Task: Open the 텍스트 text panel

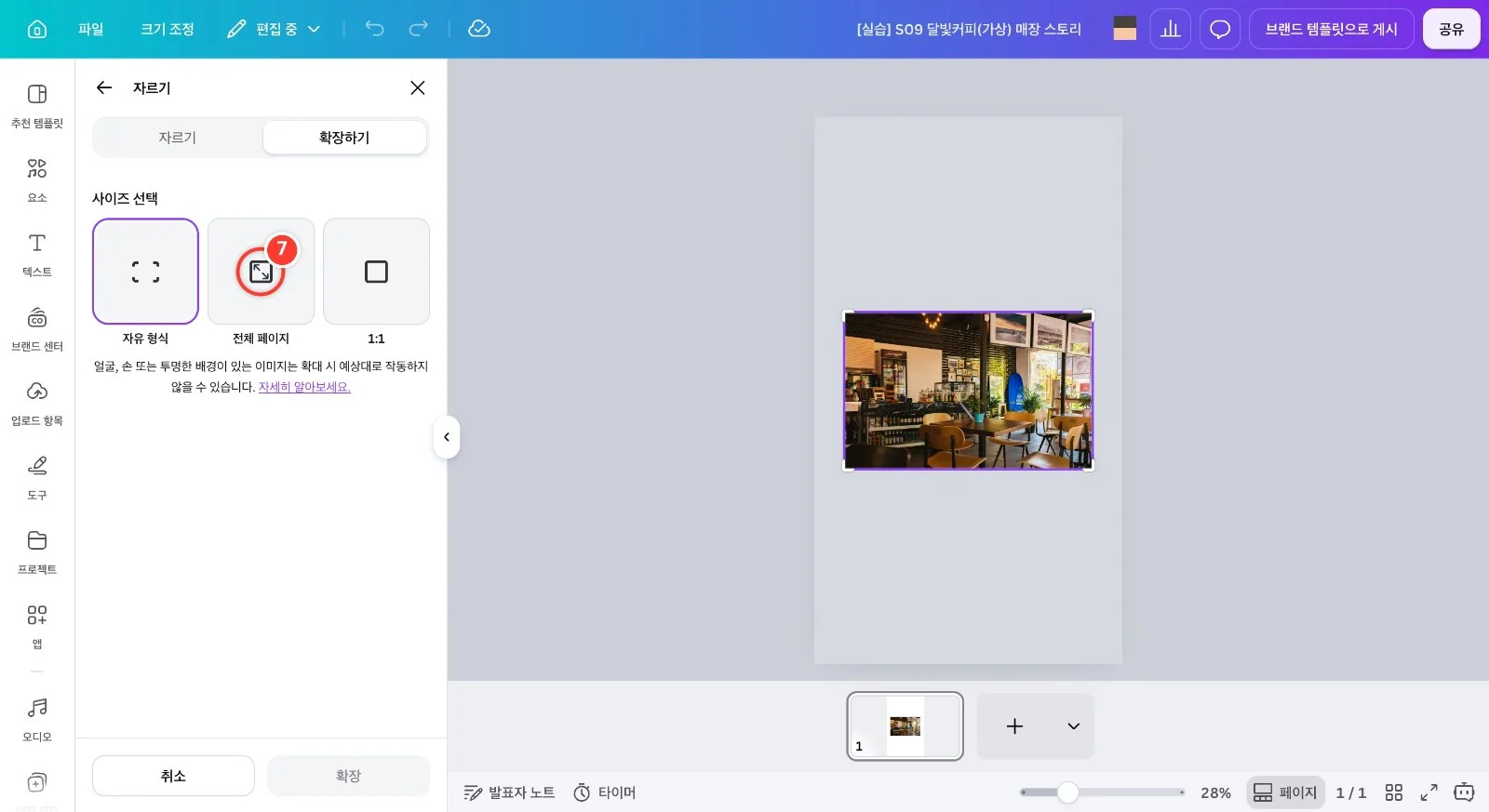Action: (x=37, y=254)
